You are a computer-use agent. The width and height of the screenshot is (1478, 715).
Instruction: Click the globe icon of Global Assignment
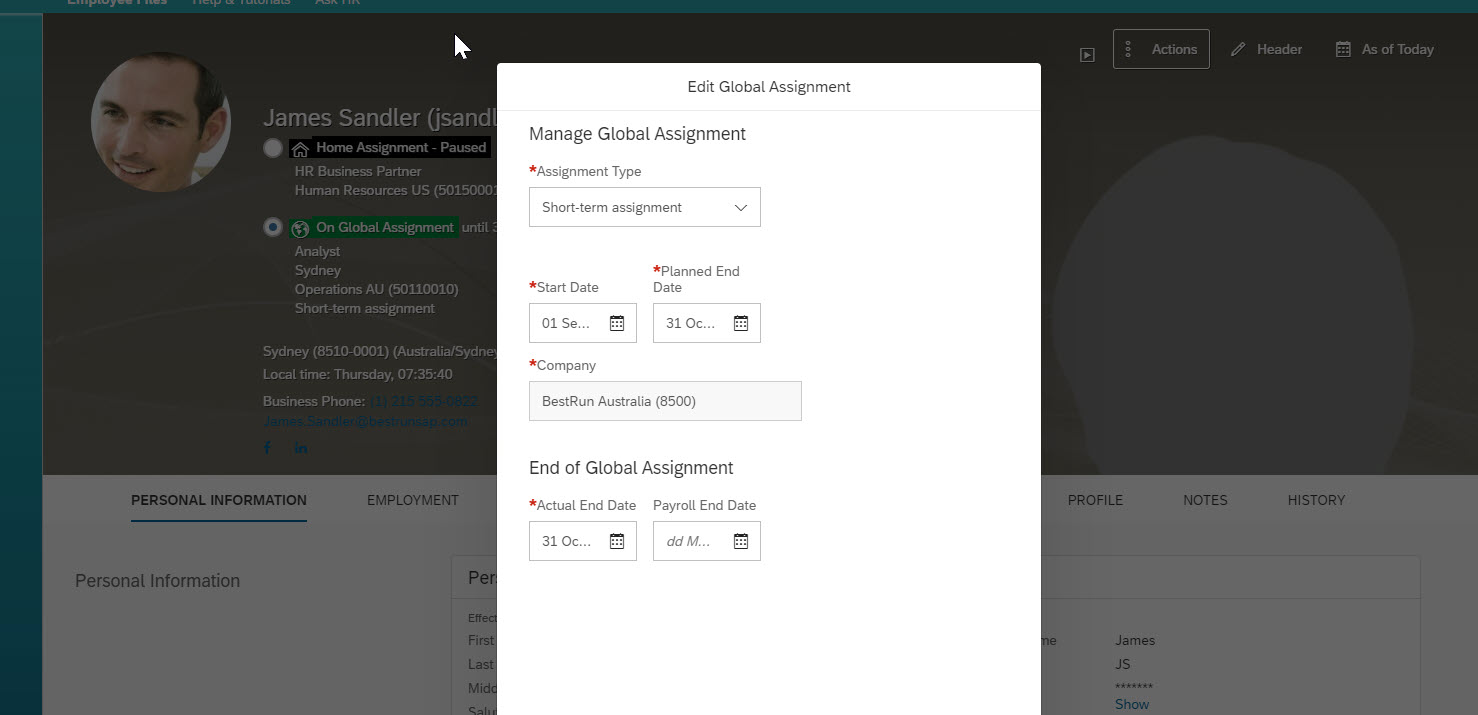(x=300, y=229)
